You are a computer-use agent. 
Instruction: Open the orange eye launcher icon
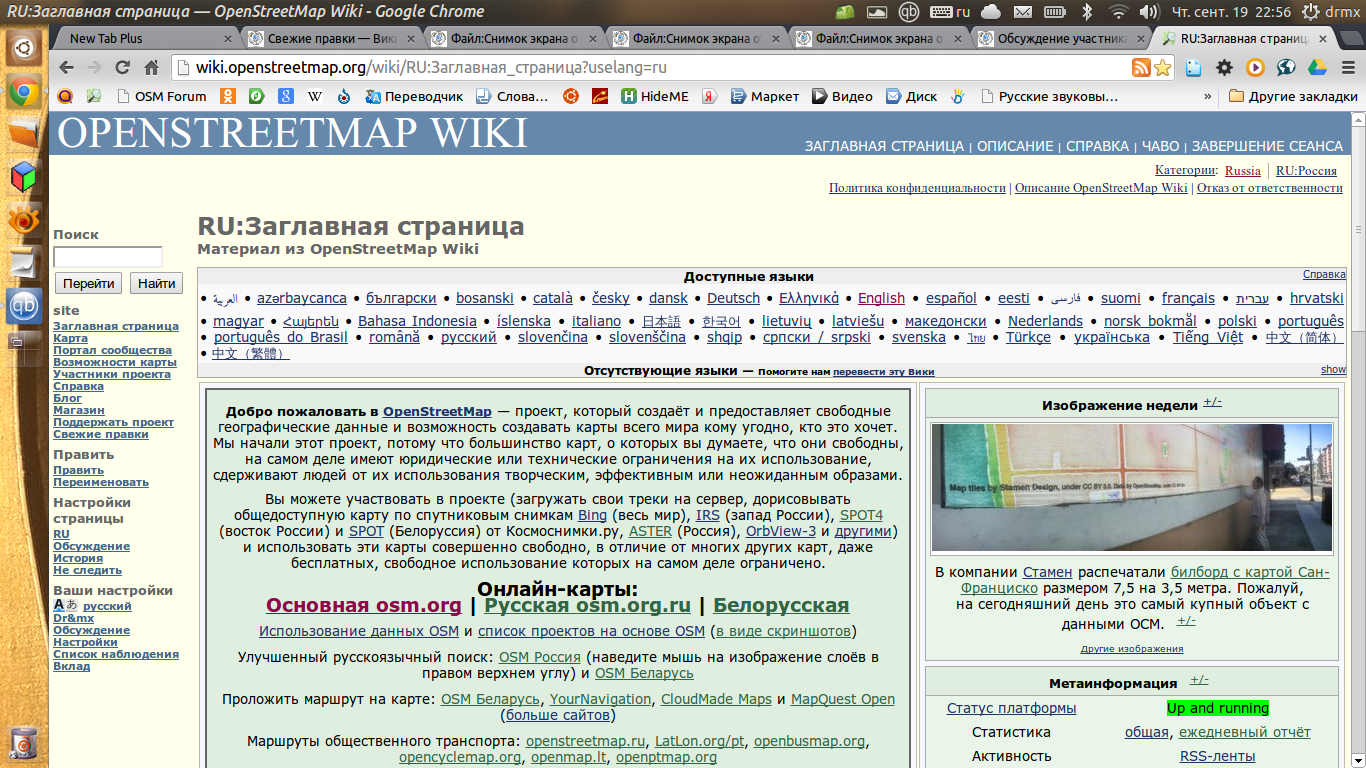click(24, 219)
